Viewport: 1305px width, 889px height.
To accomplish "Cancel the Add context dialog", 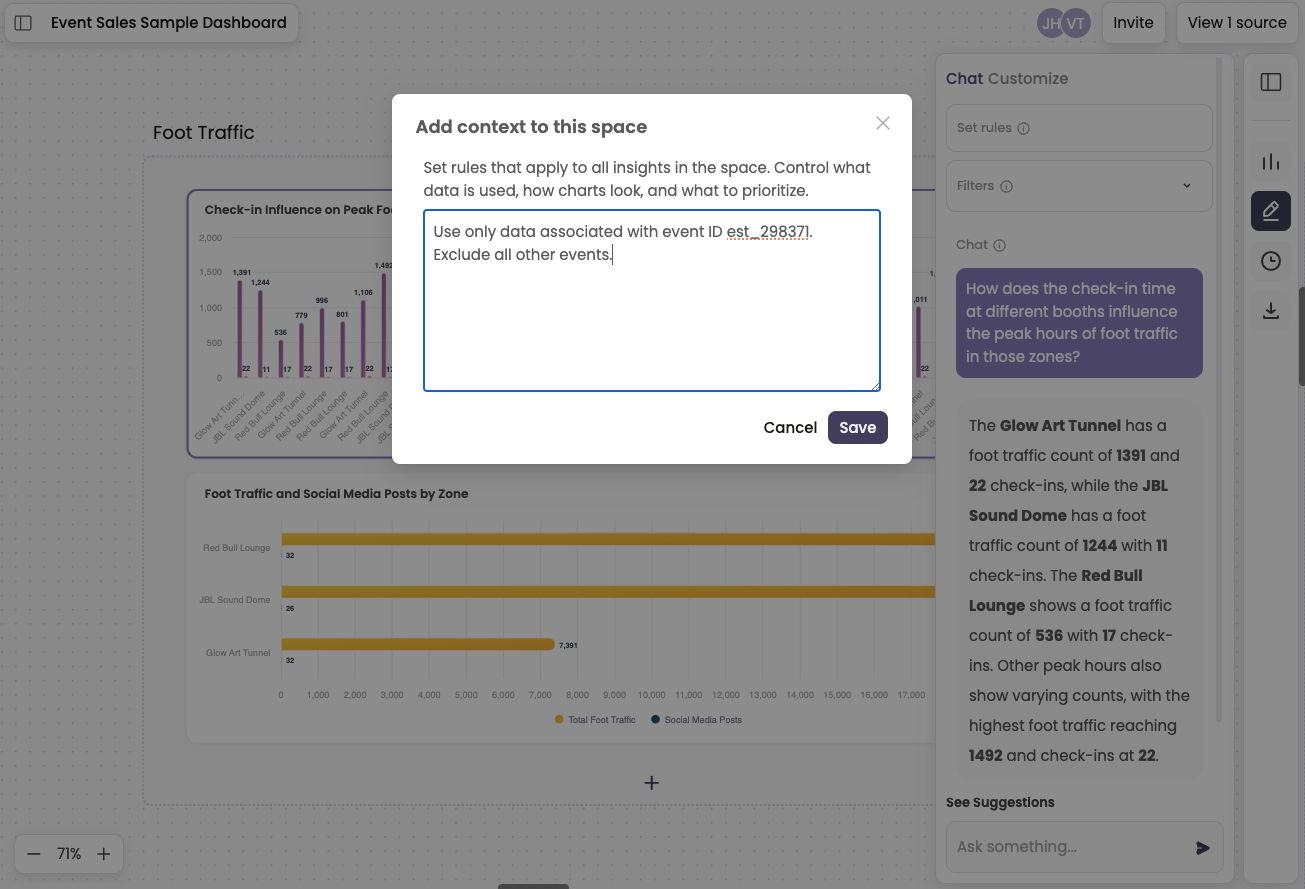I will point(790,427).
